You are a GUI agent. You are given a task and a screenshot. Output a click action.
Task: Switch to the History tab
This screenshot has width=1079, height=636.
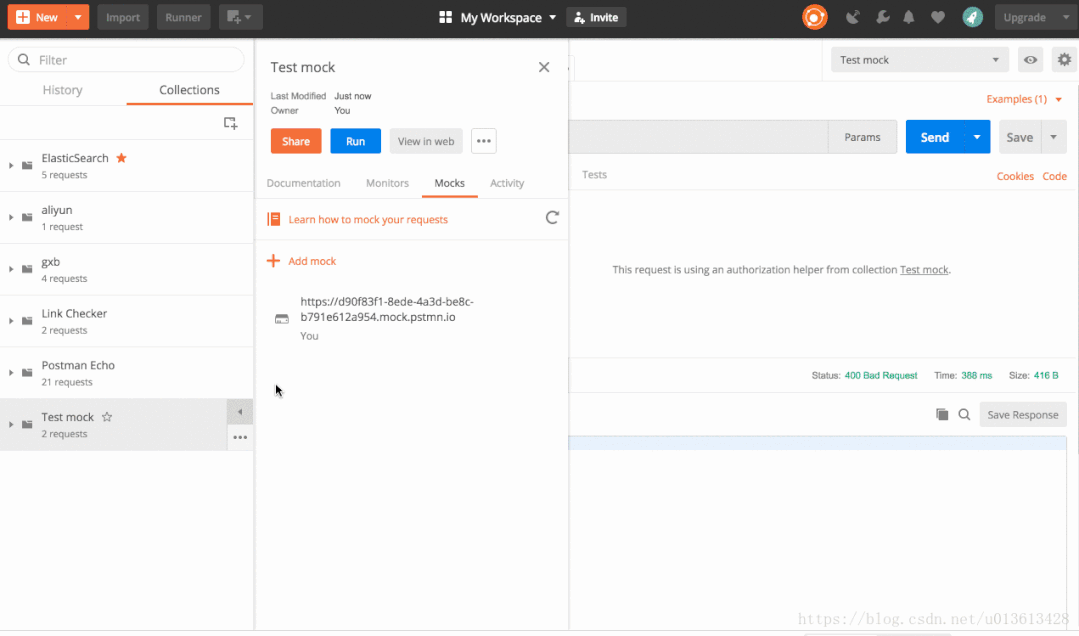tap(63, 89)
